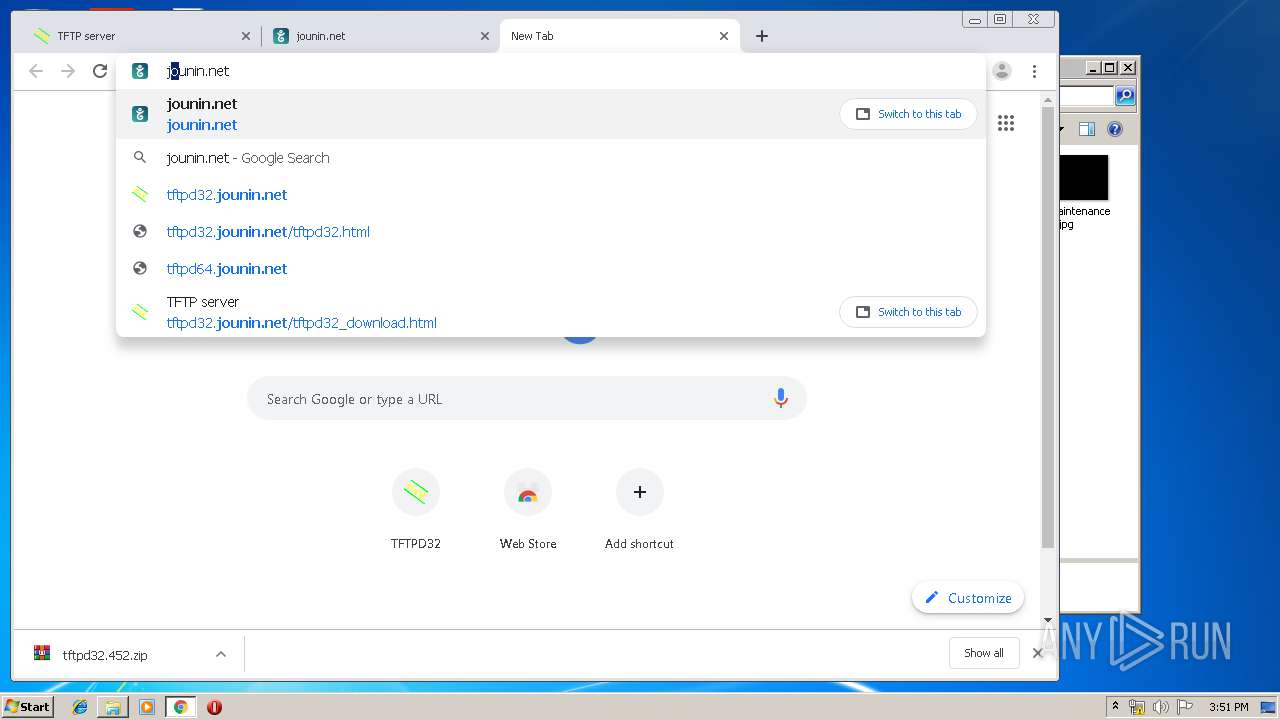Expand tftpd32.452.zip download options chevron
The image size is (1280, 720).
221,655
